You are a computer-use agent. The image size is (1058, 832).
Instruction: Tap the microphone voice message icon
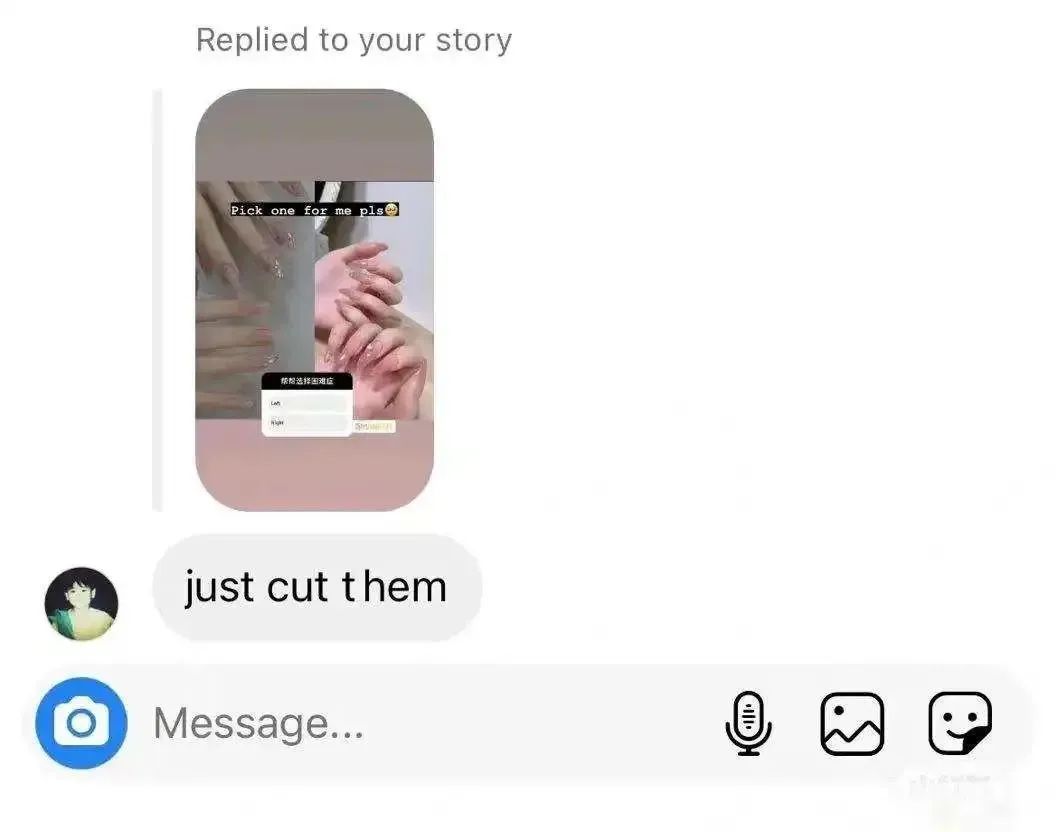point(748,723)
